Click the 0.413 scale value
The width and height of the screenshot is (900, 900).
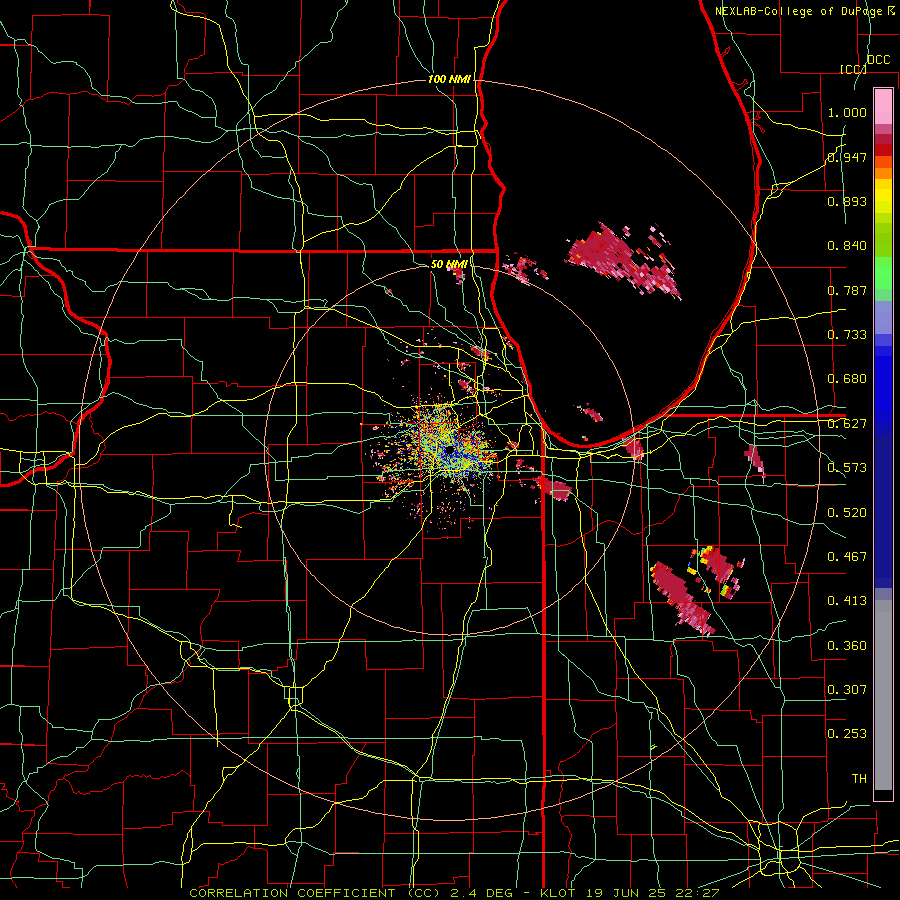847,601
